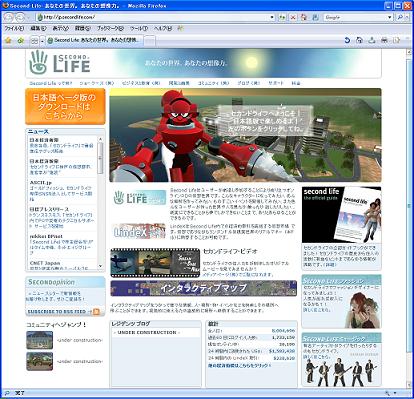Click the 'UNDER CONSTRUCTION' text in レジデンツブログ panel
Screen dimensions: 414x399
pyautogui.click(x=147, y=333)
